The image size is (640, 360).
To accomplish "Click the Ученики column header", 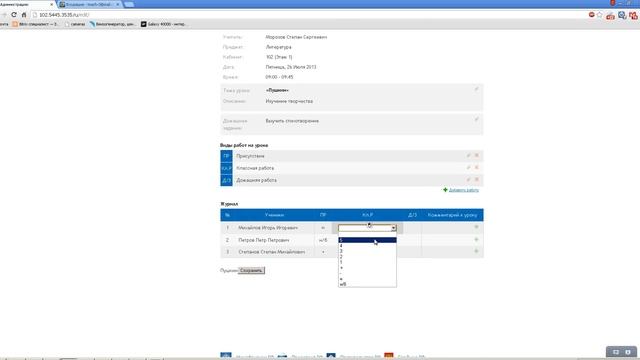I will (274, 215).
